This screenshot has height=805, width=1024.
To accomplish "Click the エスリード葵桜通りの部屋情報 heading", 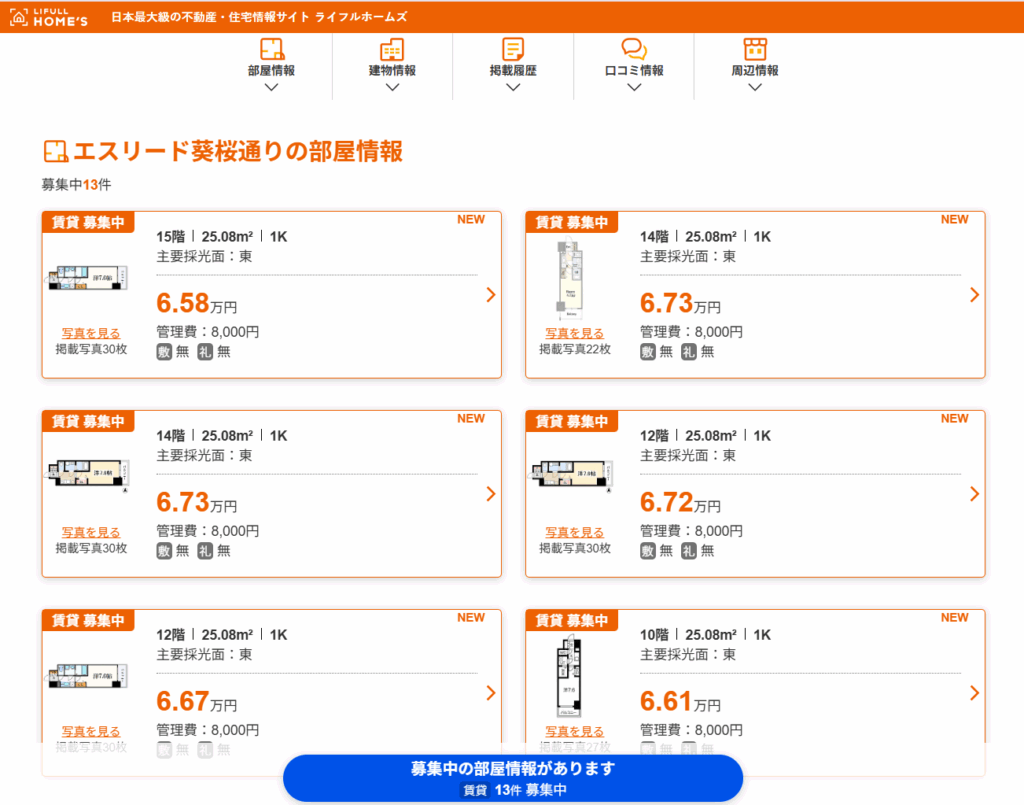I will 238,151.
